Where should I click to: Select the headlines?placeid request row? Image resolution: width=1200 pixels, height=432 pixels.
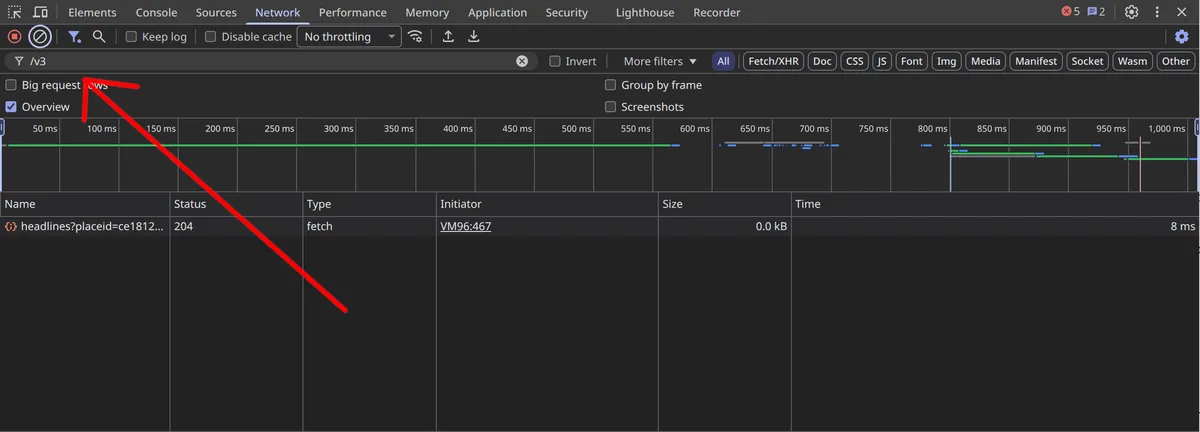[x=600, y=227]
